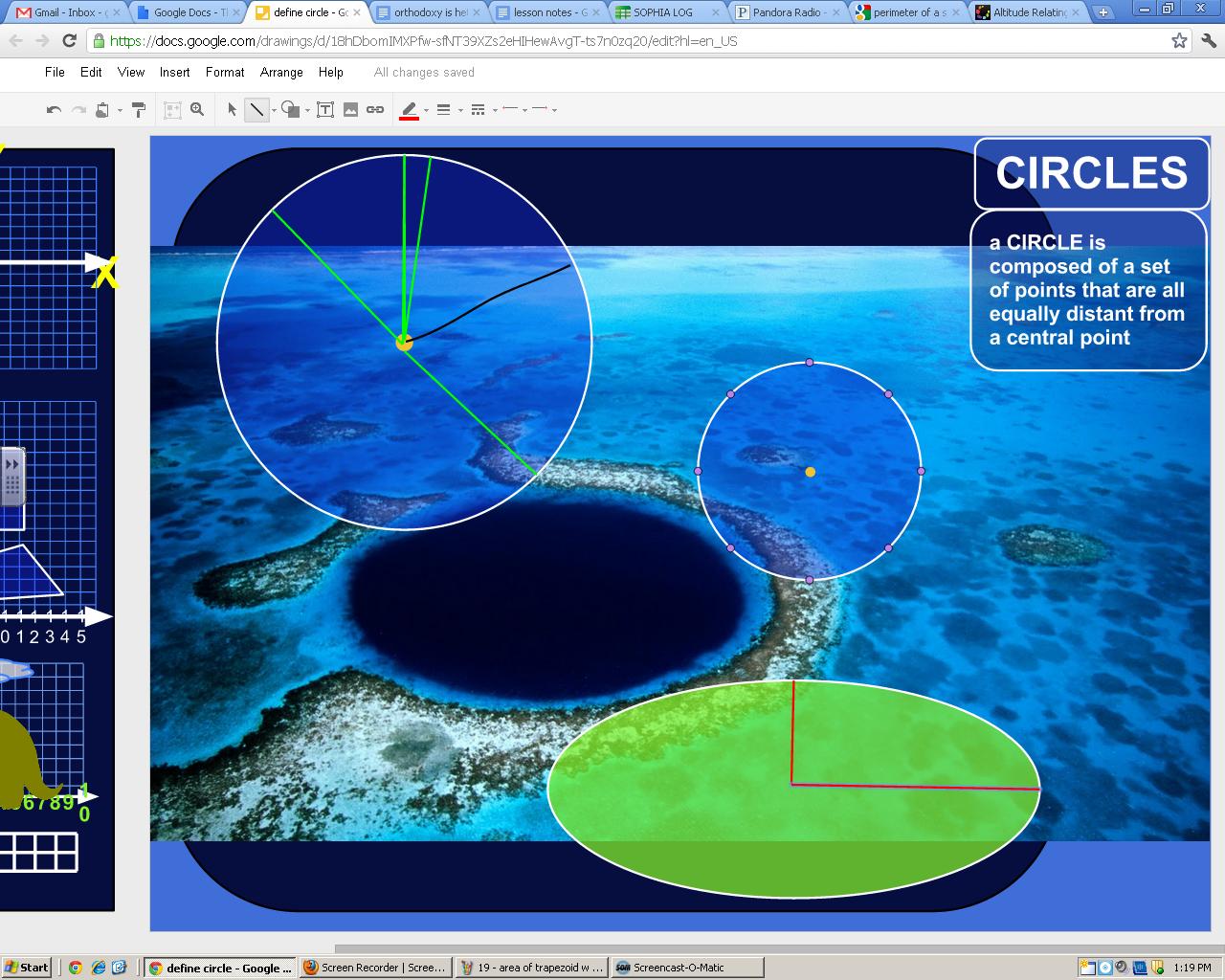Click the Insert image icon
The width and height of the screenshot is (1225, 980).
pyautogui.click(x=350, y=110)
